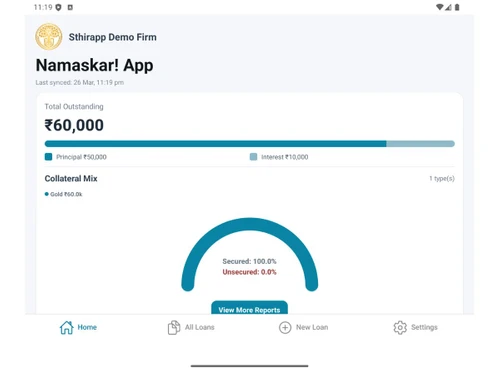Viewport: 500px width, 375px height.
Task: Open the Home house icon
Action: pyautogui.click(x=67, y=327)
